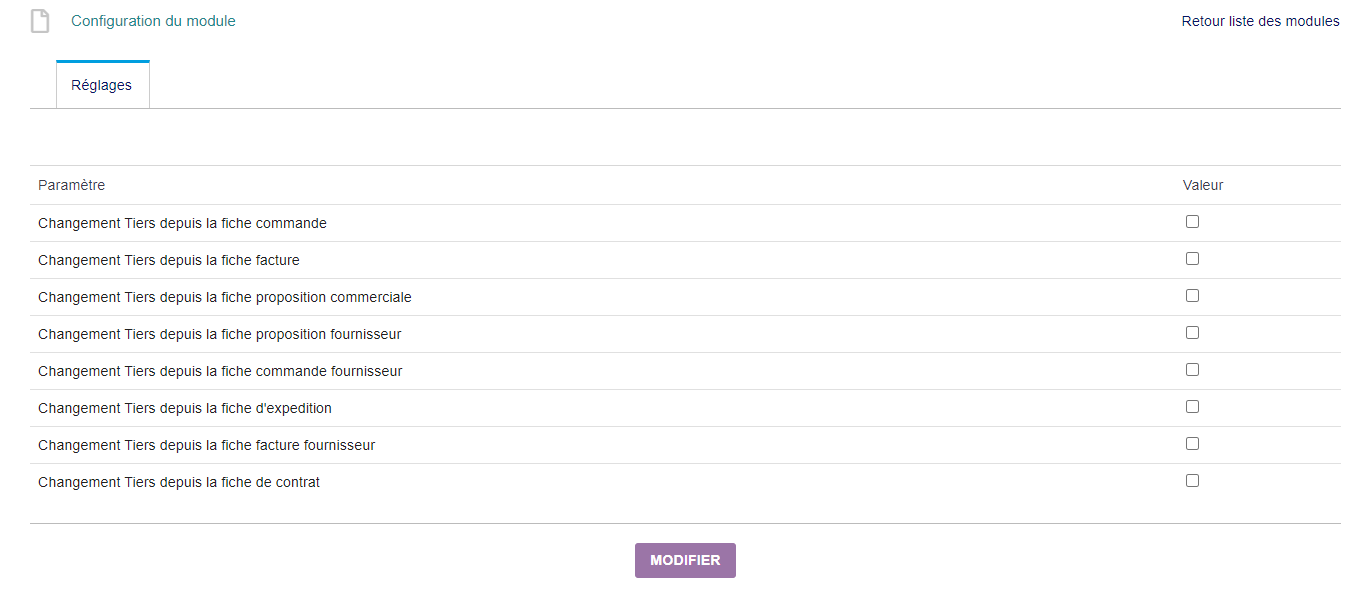Check the proposition commerciale option

pos(1192,296)
